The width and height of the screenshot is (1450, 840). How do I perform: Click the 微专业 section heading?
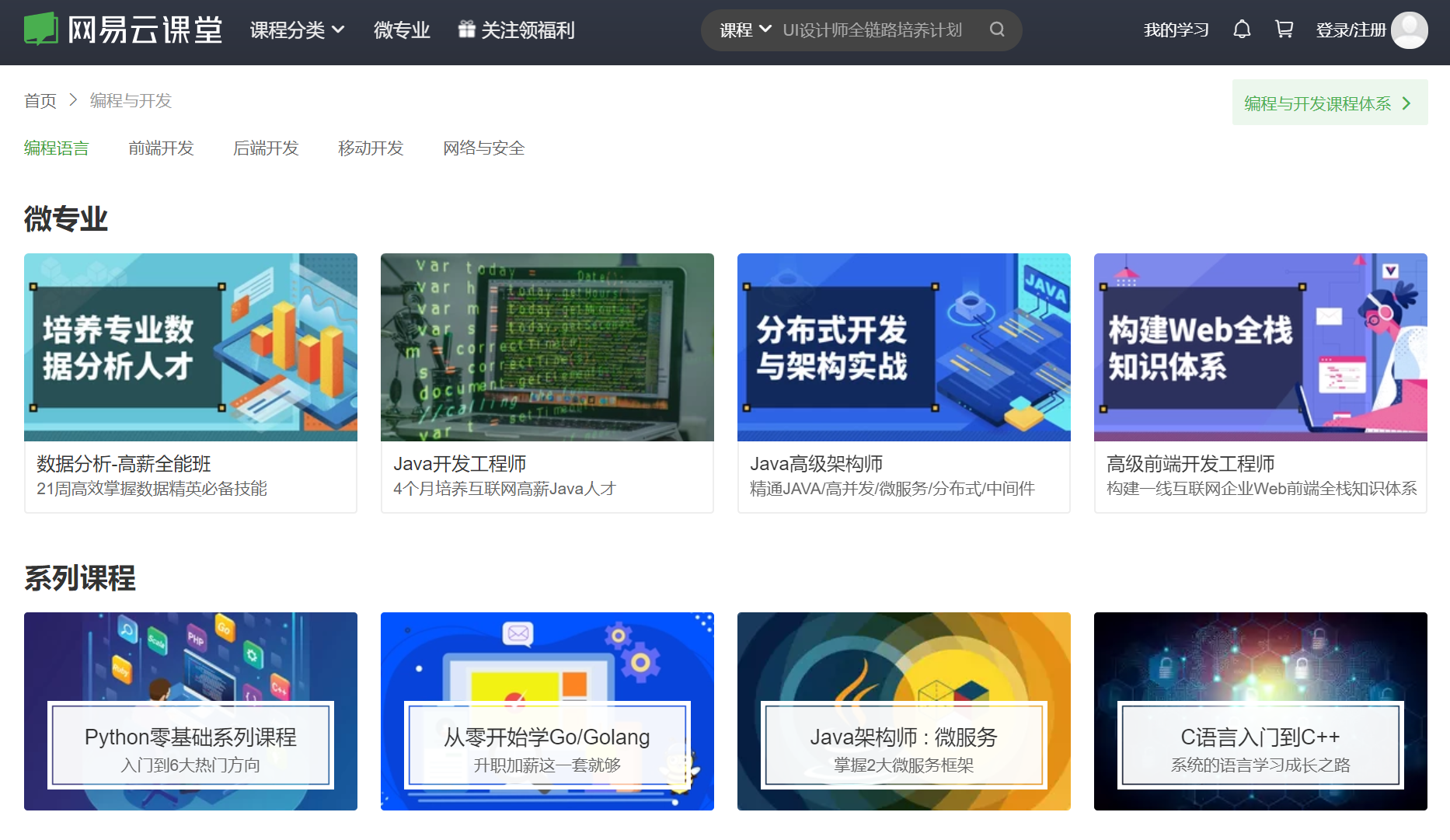(66, 218)
